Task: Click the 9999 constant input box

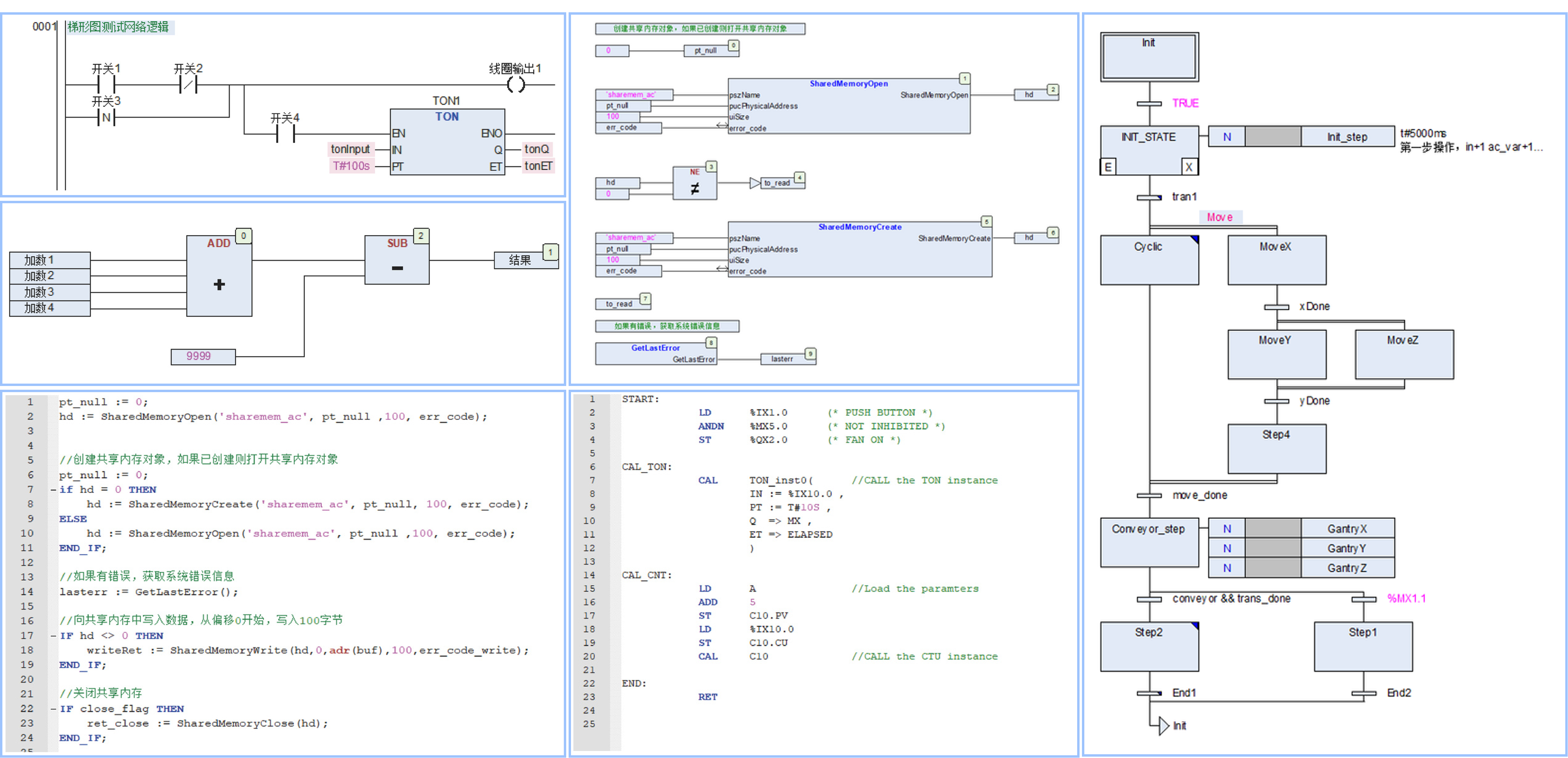Action: [x=203, y=356]
